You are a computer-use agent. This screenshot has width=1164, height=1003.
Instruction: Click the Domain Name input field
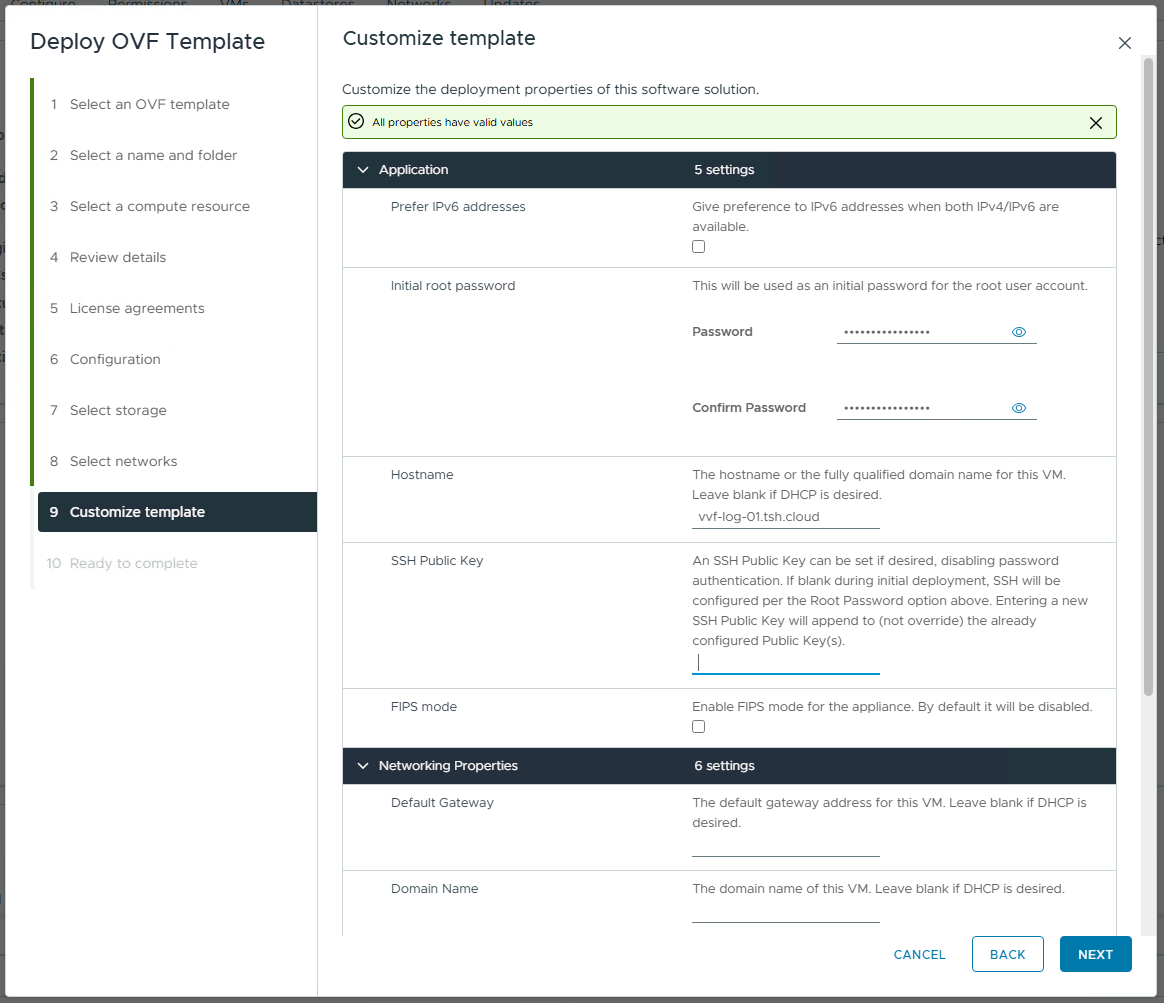[785, 911]
